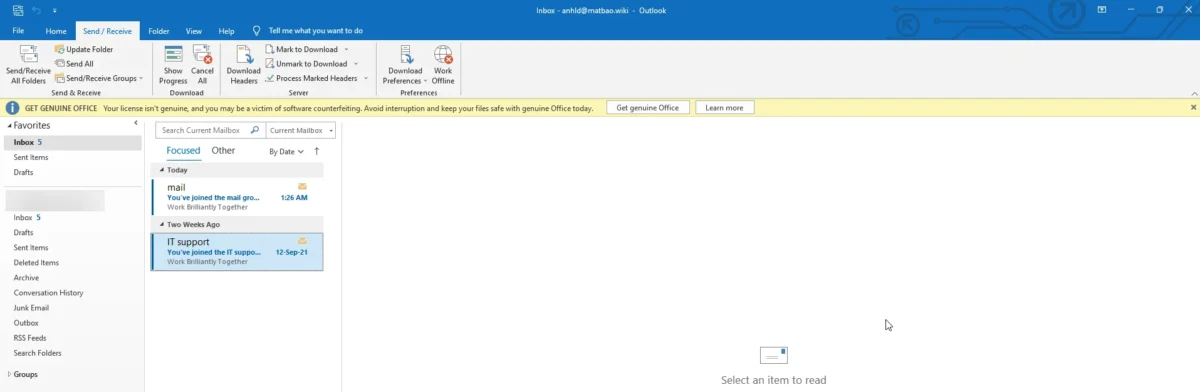Open the IT support email
1200x392 pixels.
point(237,252)
